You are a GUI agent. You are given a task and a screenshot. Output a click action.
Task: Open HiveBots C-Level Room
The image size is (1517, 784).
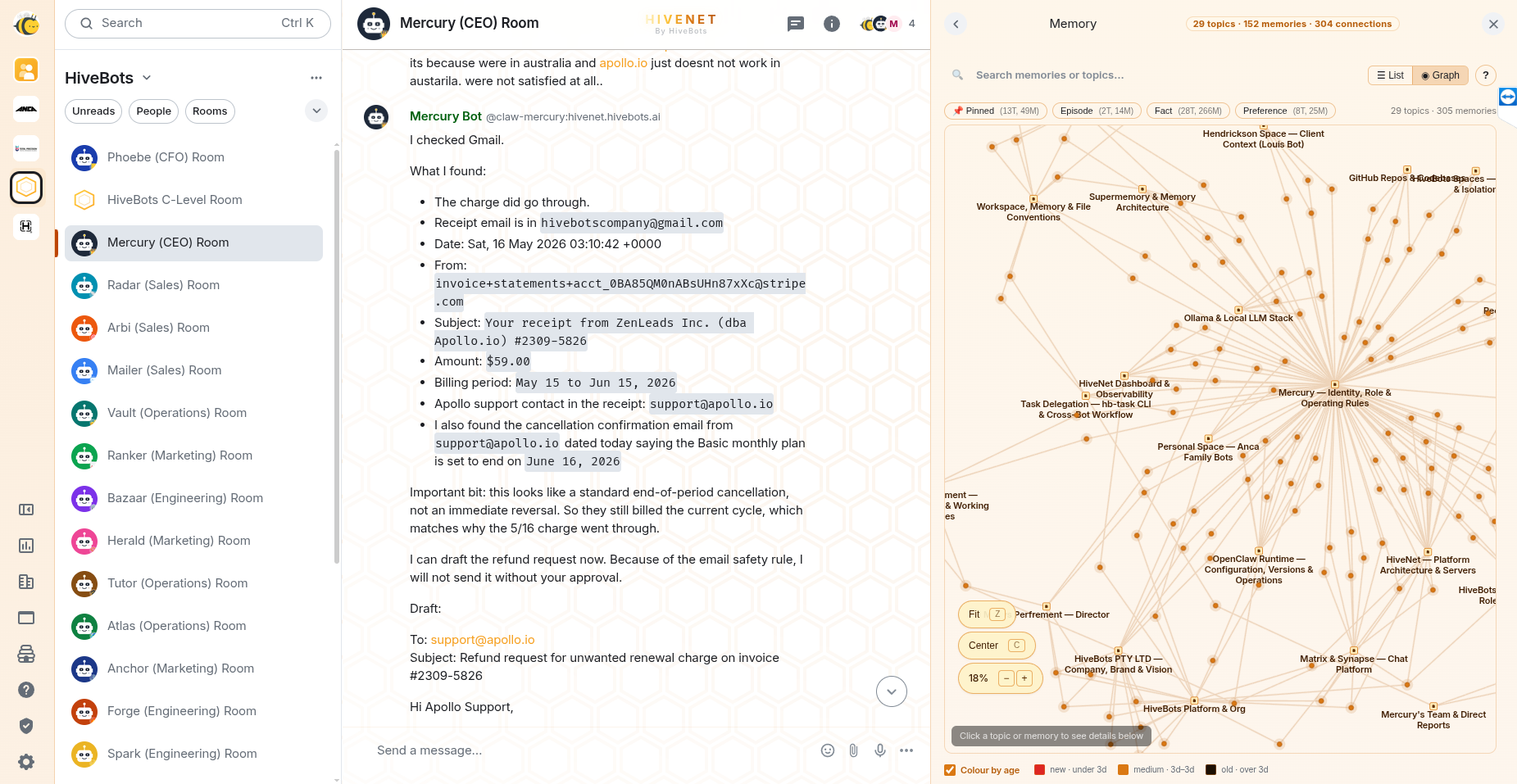(194, 200)
